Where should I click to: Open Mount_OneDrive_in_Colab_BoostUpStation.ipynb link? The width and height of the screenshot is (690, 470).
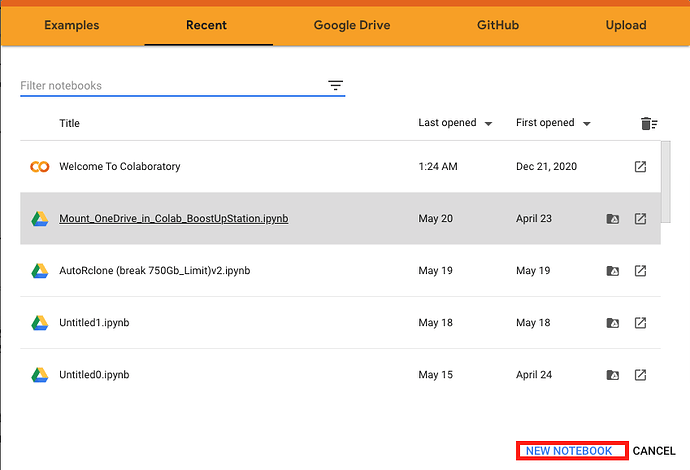coord(174,219)
